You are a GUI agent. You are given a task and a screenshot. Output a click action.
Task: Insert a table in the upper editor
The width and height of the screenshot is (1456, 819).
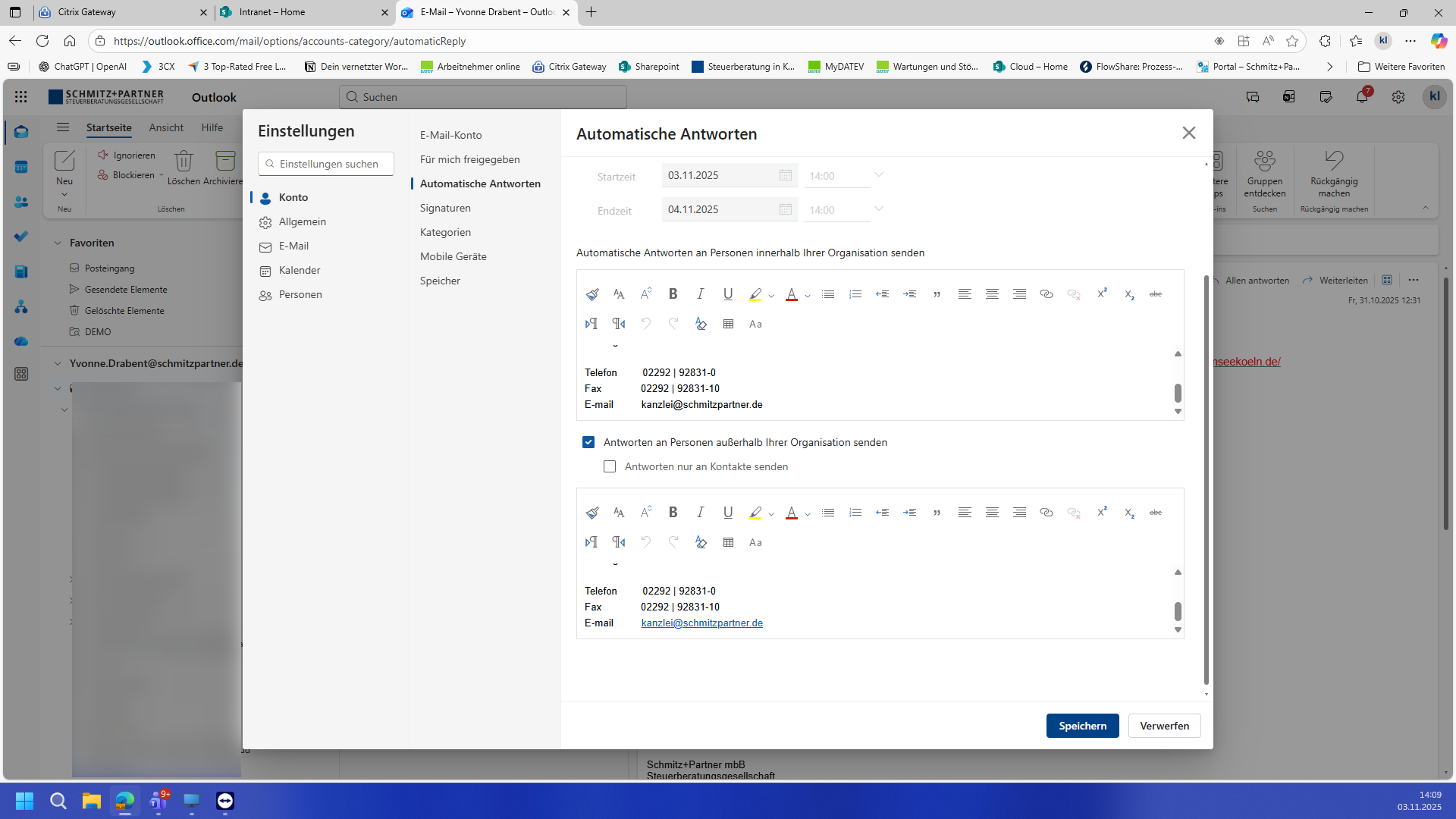[728, 324]
